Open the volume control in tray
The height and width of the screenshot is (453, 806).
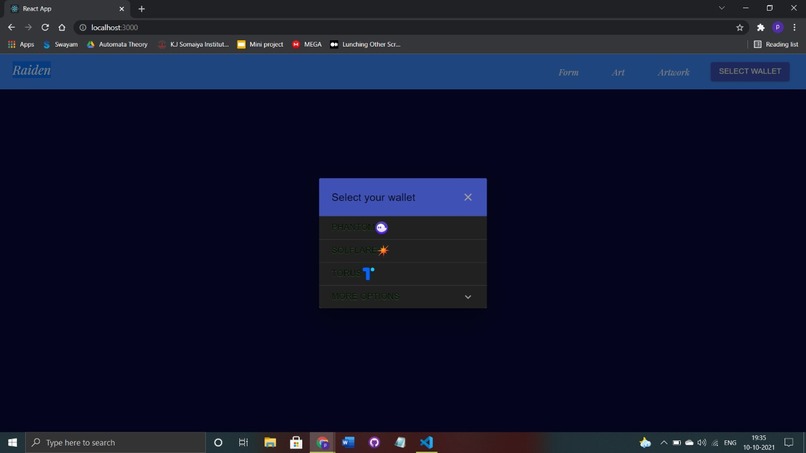click(x=702, y=443)
